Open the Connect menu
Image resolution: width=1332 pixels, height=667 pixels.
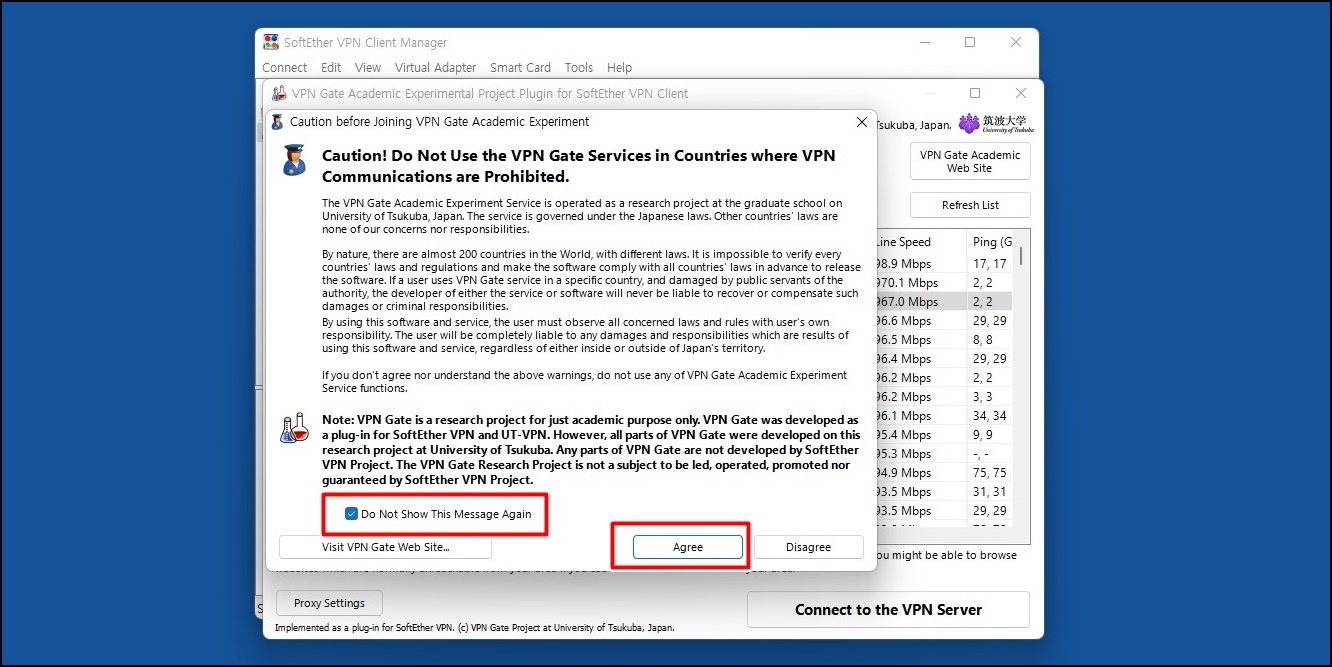285,68
